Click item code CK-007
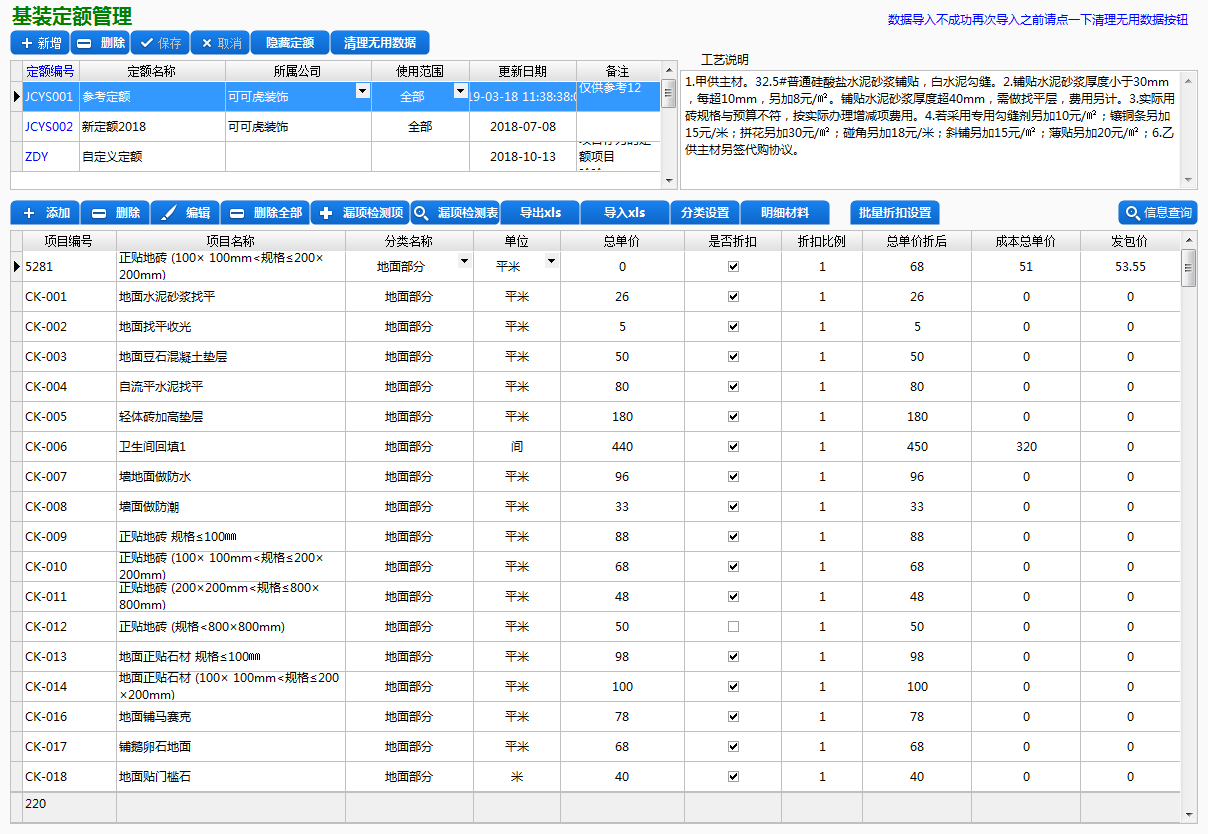The width and height of the screenshot is (1208, 834). point(46,477)
